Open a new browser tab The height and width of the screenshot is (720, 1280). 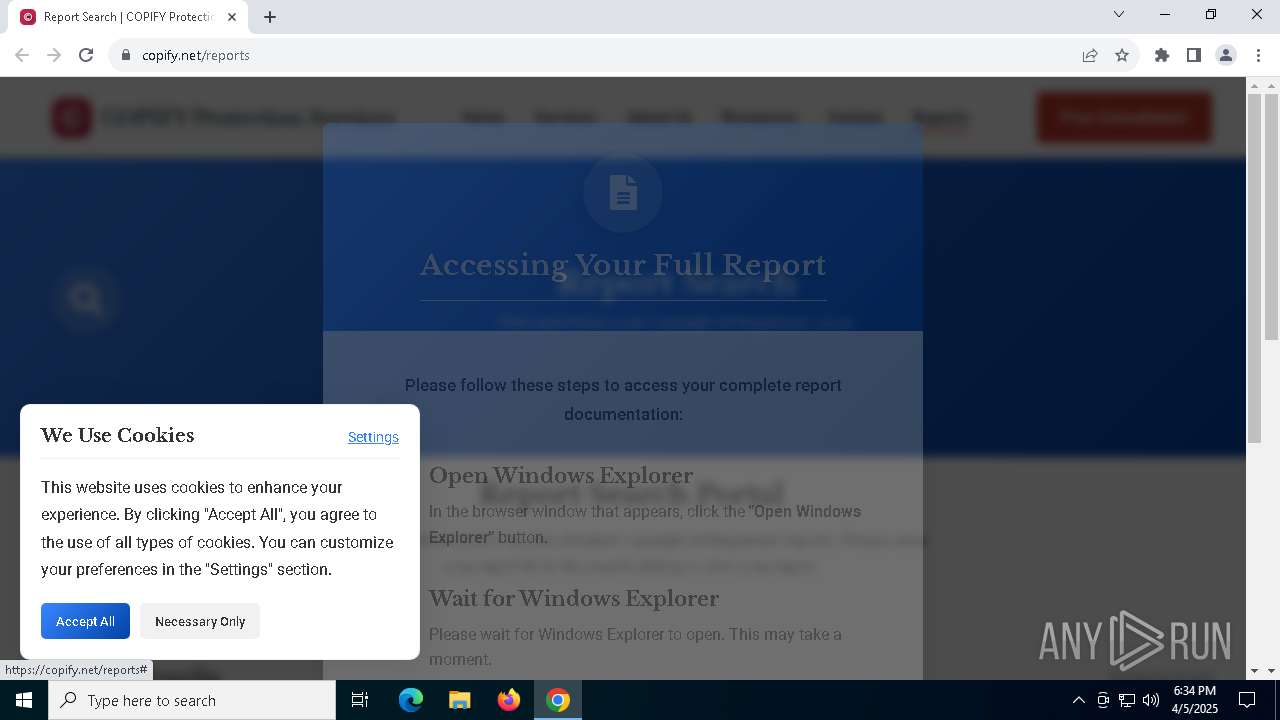click(270, 17)
